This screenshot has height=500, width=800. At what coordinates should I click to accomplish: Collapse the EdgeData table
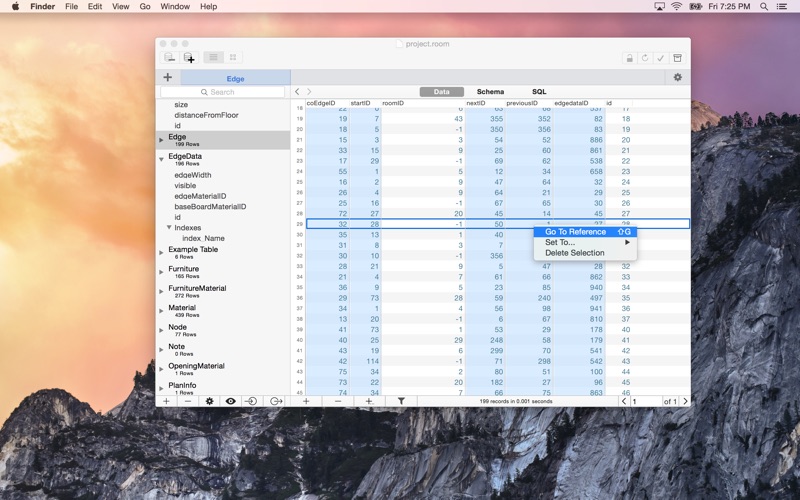(161, 158)
